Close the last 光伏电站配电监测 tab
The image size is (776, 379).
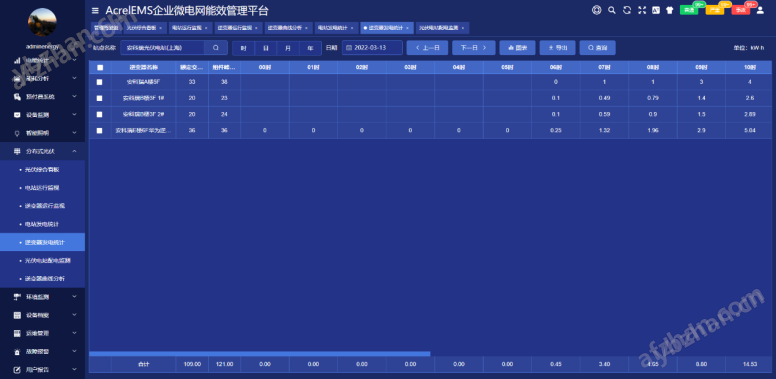tap(463, 28)
